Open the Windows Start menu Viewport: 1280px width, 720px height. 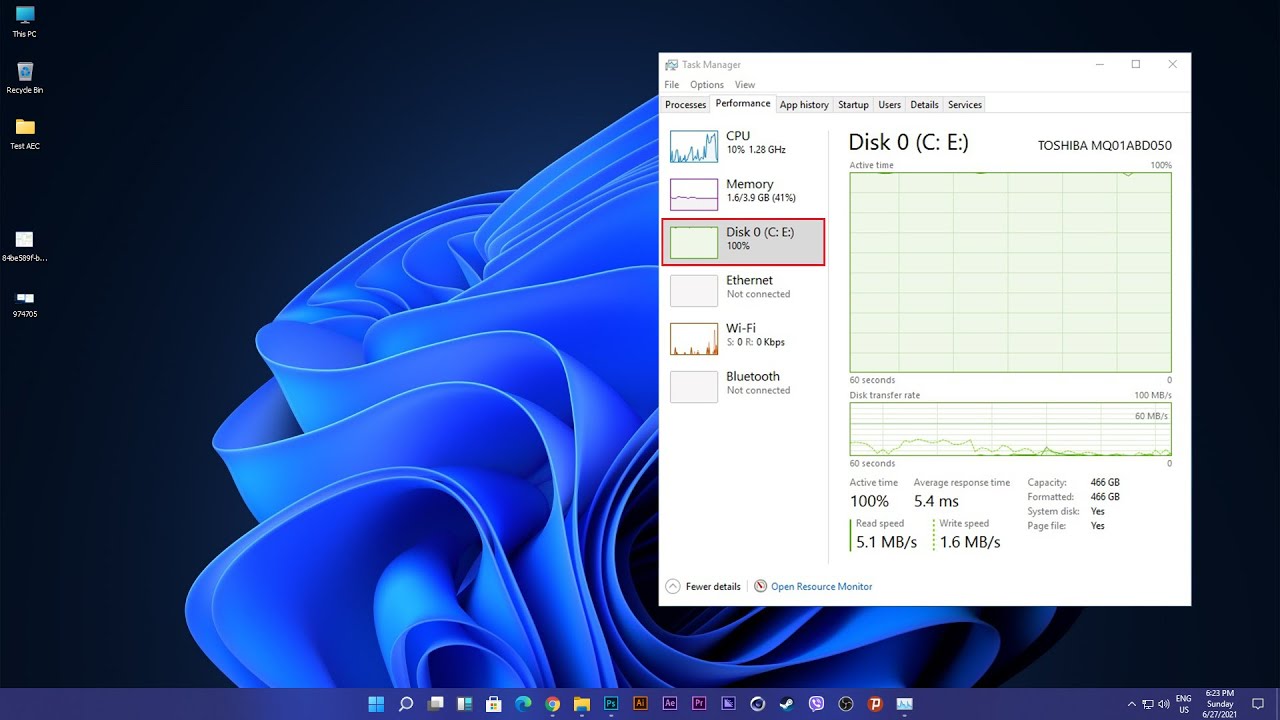(x=376, y=704)
